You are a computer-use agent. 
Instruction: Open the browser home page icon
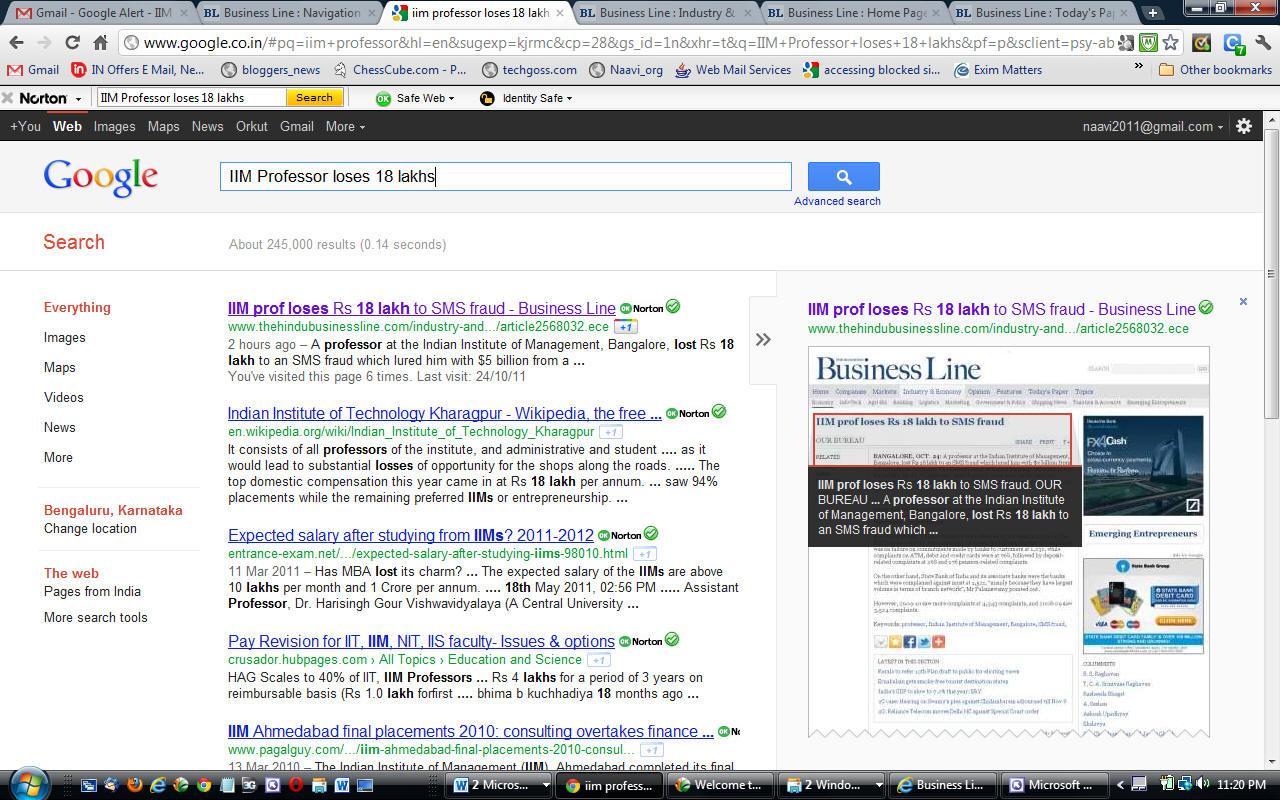100,43
